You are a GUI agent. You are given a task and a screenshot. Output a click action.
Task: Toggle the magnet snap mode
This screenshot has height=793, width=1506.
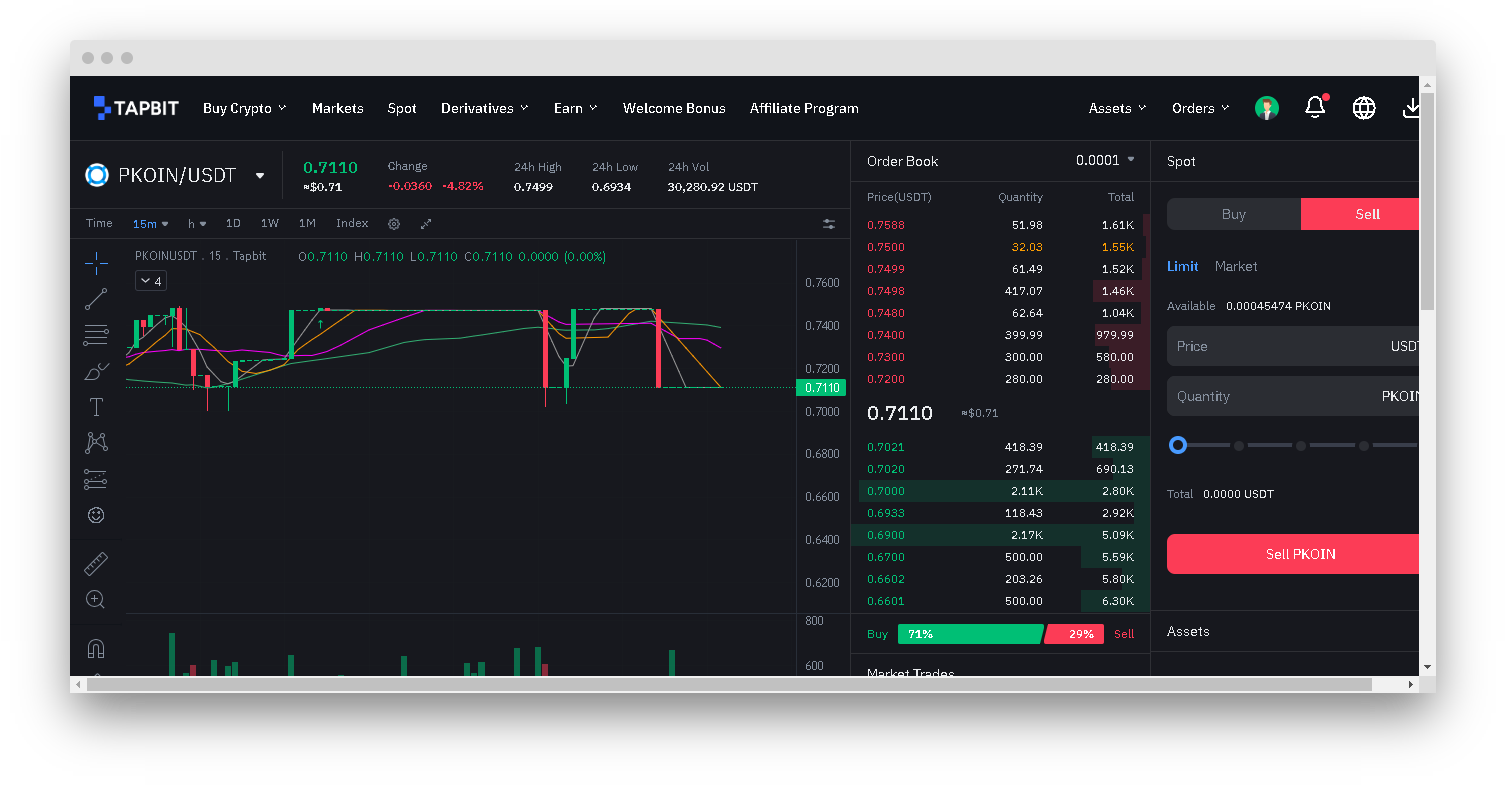pos(96,648)
